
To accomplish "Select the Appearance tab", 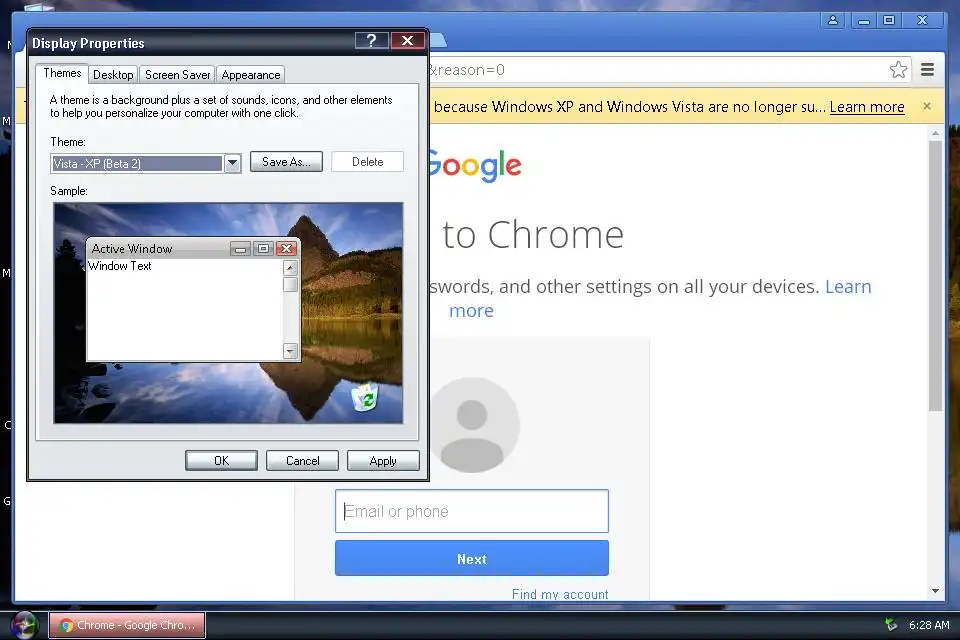I will click(250, 75).
